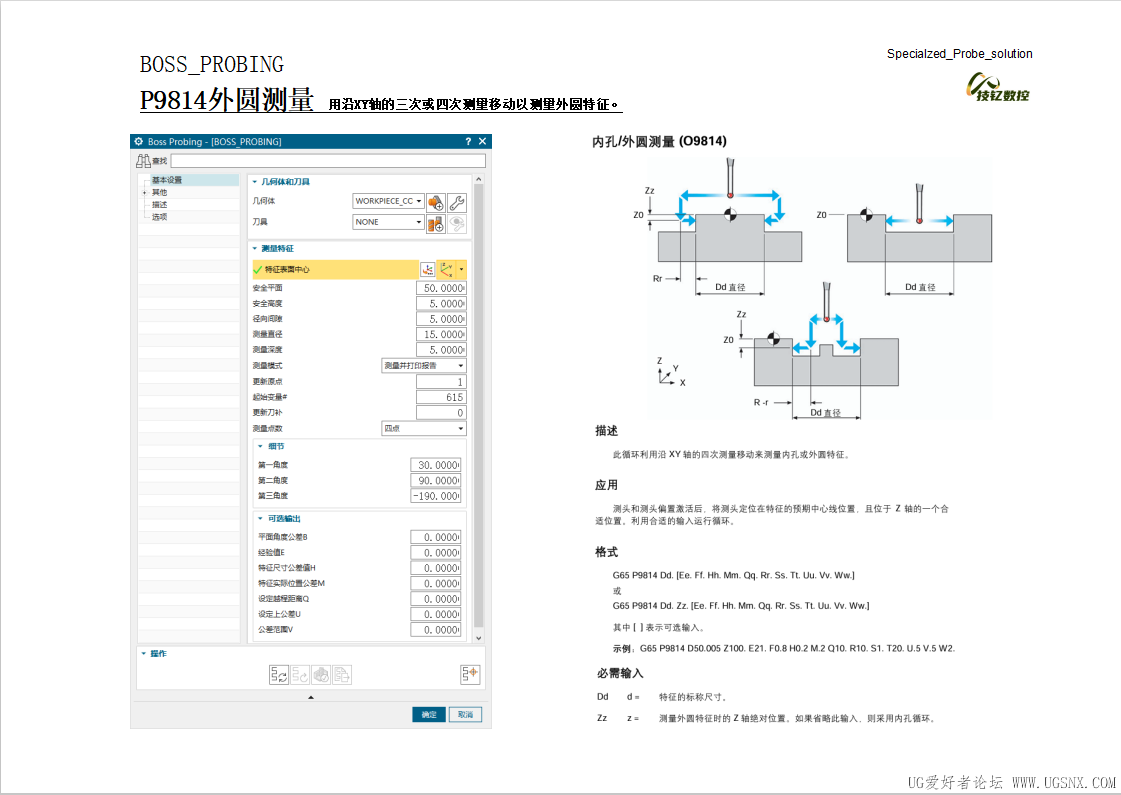Click the Verify tool path icon
Viewport: 1121px width, 795px height.
[321, 674]
